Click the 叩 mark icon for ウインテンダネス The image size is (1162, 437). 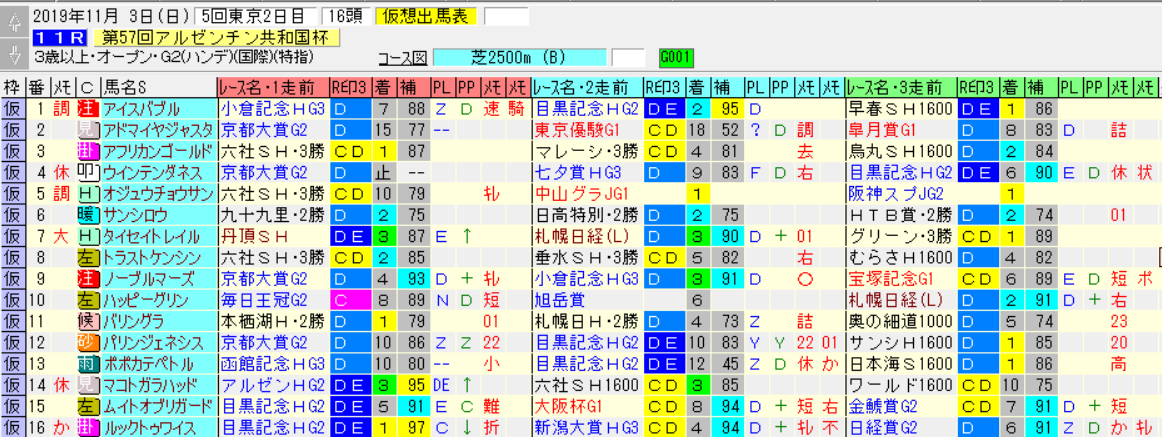87,173
